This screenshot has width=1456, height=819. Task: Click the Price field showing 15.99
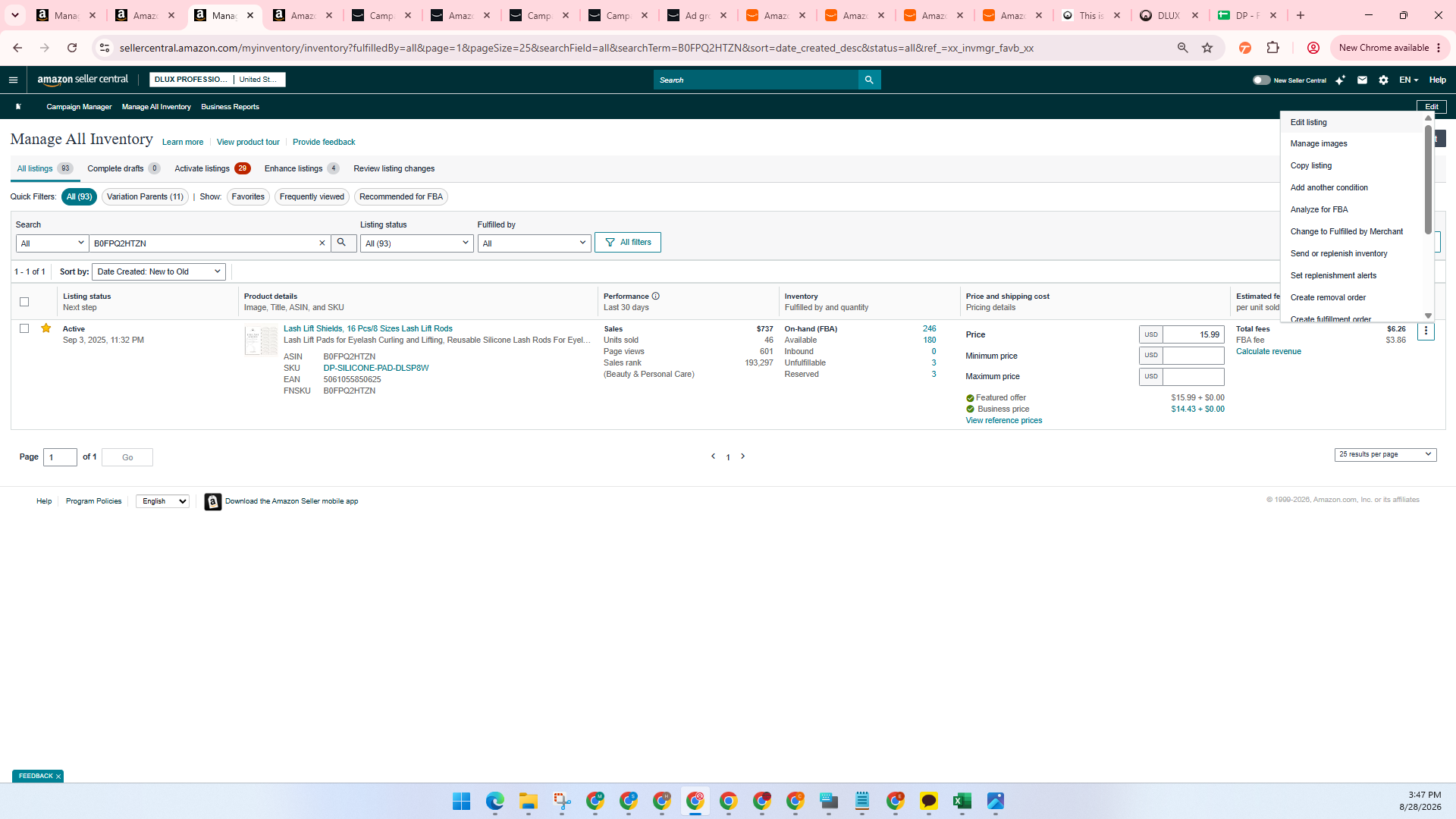1194,334
